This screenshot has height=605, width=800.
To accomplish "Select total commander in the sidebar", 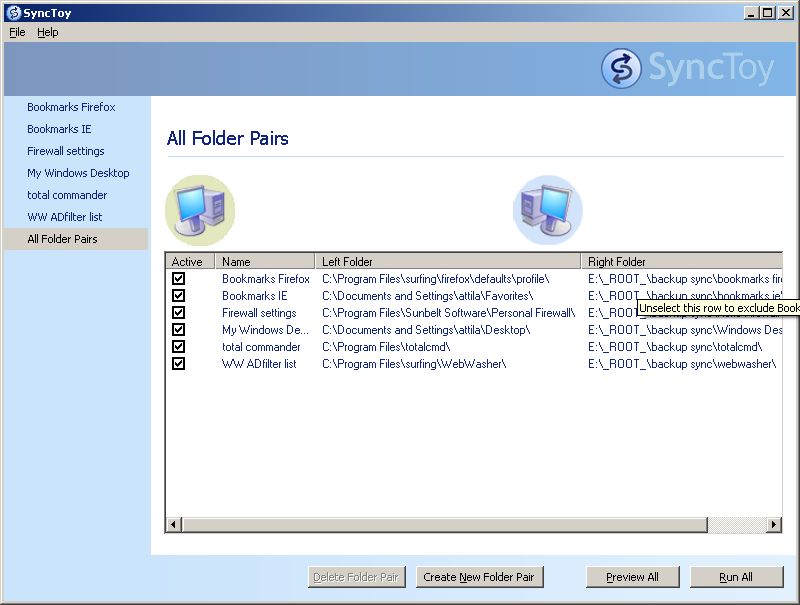I will pyautogui.click(x=67, y=195).
